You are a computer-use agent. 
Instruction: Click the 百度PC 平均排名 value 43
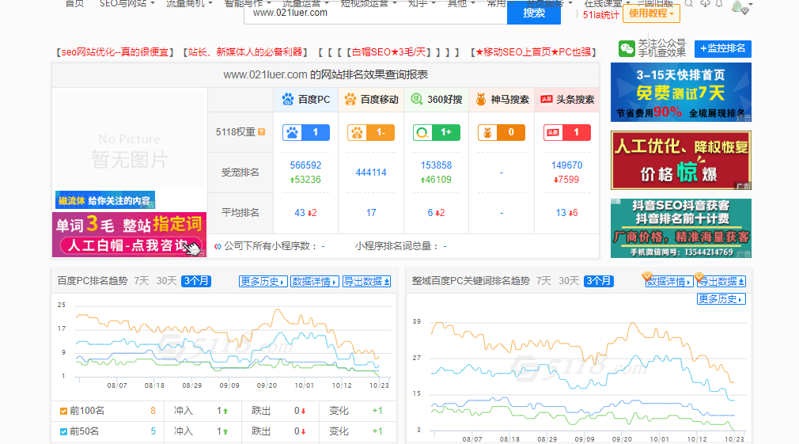click(x=300, y=213)
